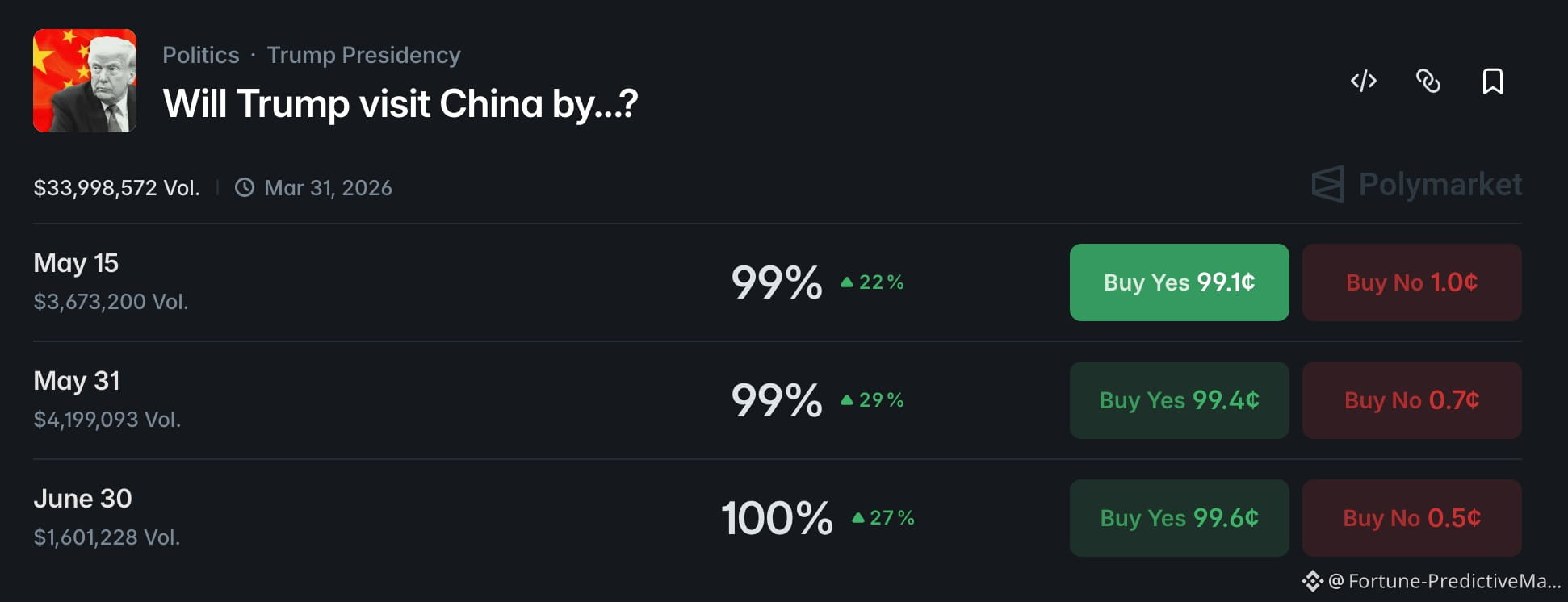The width and height of the screenshot is (1568, 602).
Task: Bookmark this market
Action: tap(1493, 81)
